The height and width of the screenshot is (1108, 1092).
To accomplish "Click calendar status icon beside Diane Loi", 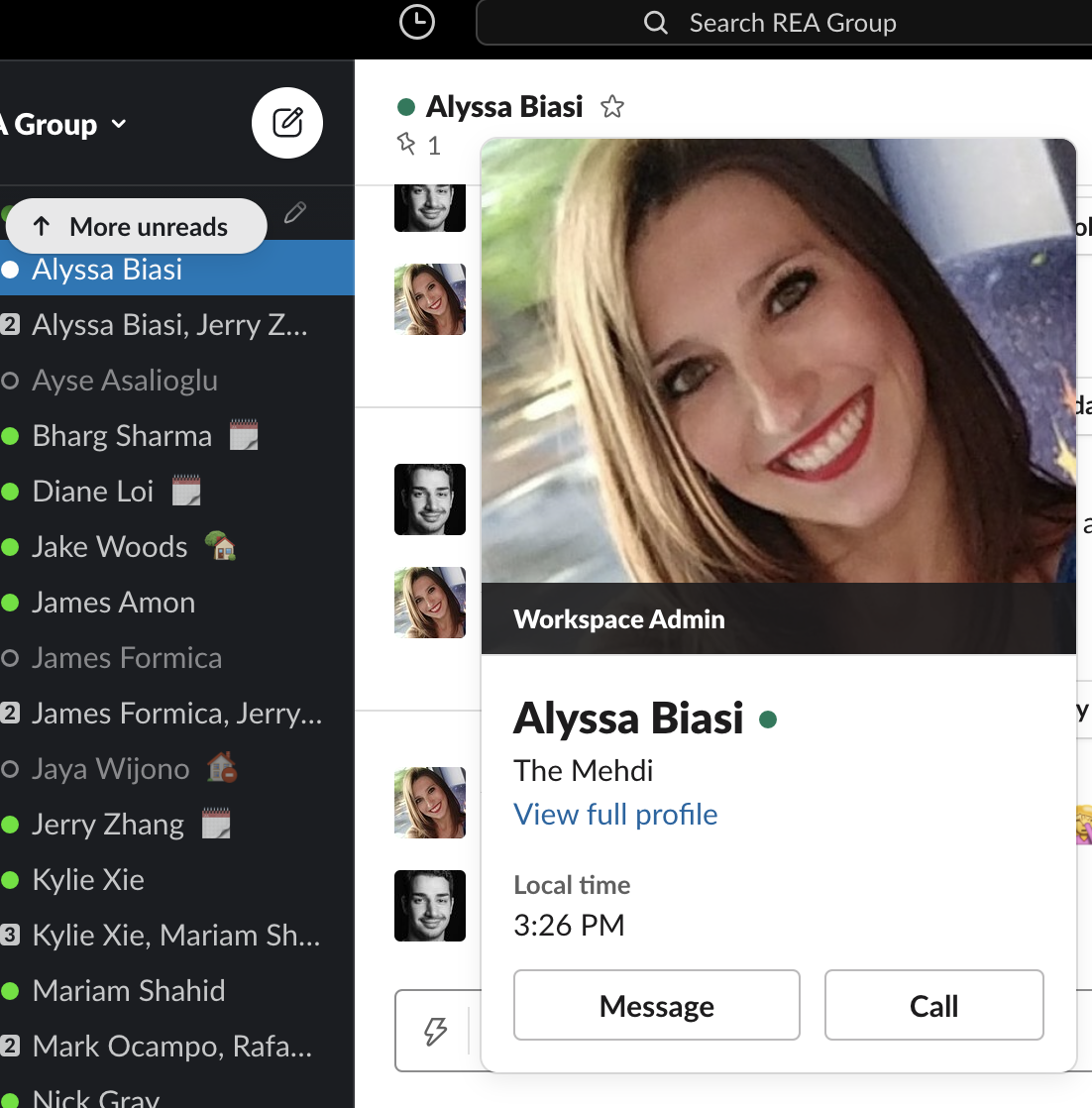I will [x=186, y=490].
